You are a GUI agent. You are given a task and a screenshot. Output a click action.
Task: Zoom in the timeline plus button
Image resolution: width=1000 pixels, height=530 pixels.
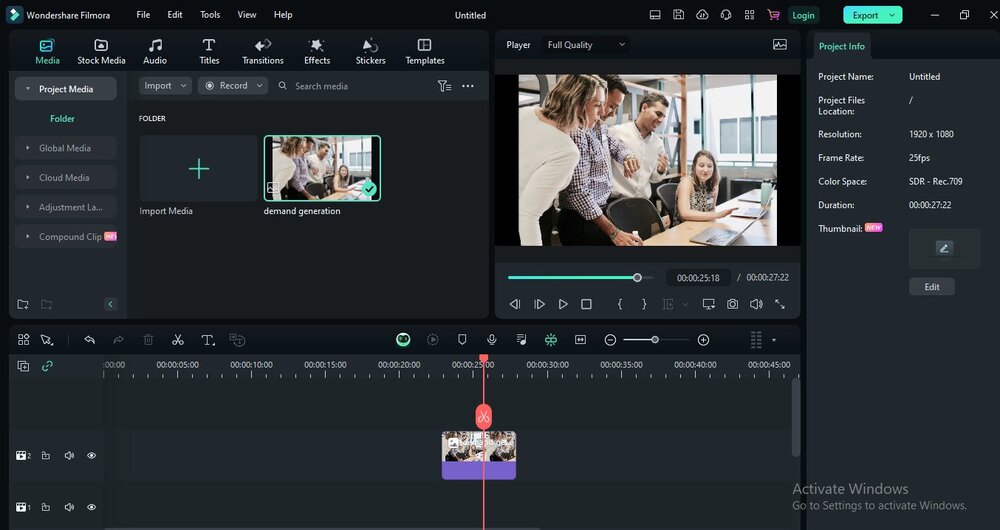pos(703,340)
